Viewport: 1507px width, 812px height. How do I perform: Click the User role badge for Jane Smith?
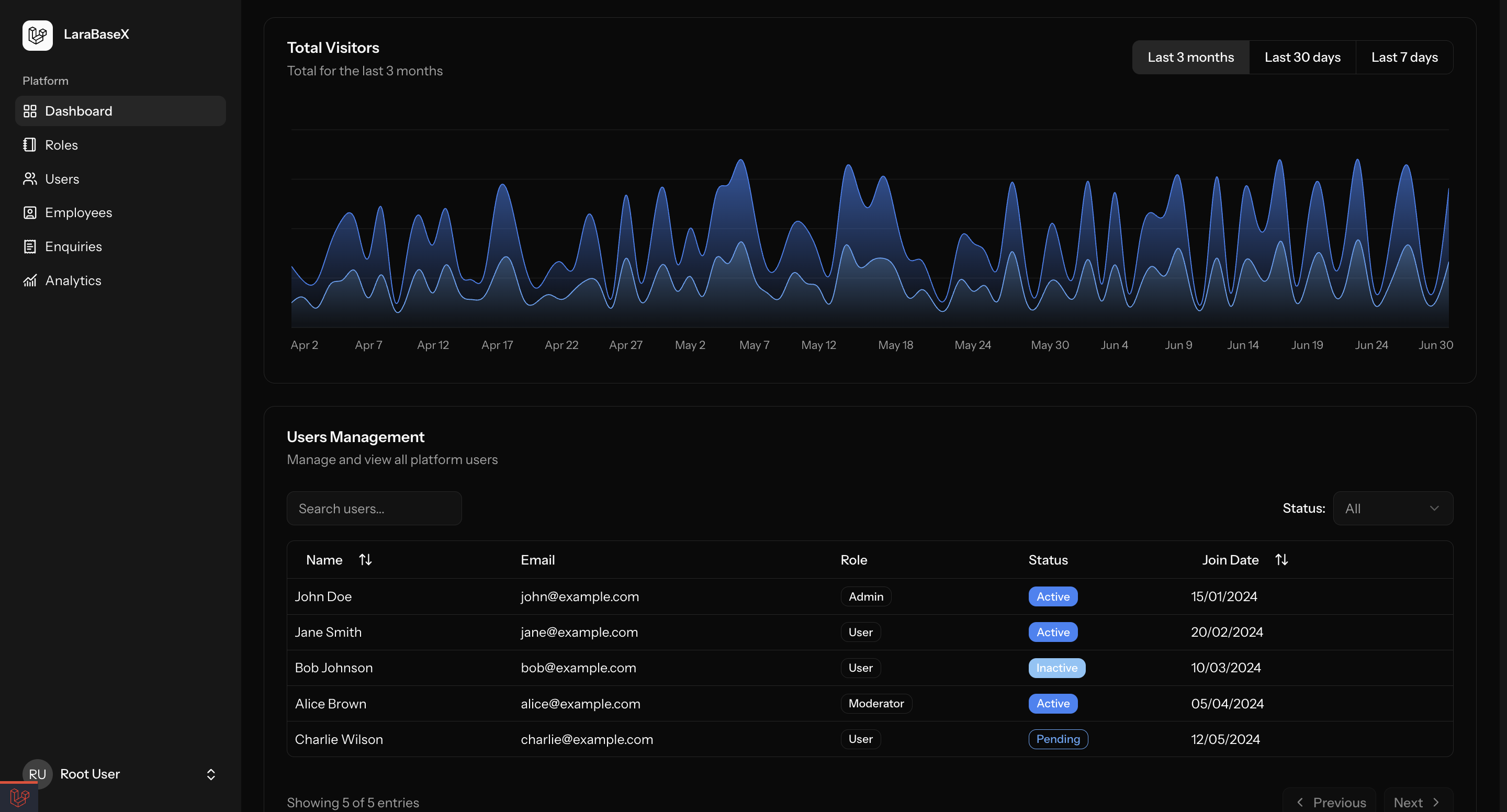tap(861, 633)
